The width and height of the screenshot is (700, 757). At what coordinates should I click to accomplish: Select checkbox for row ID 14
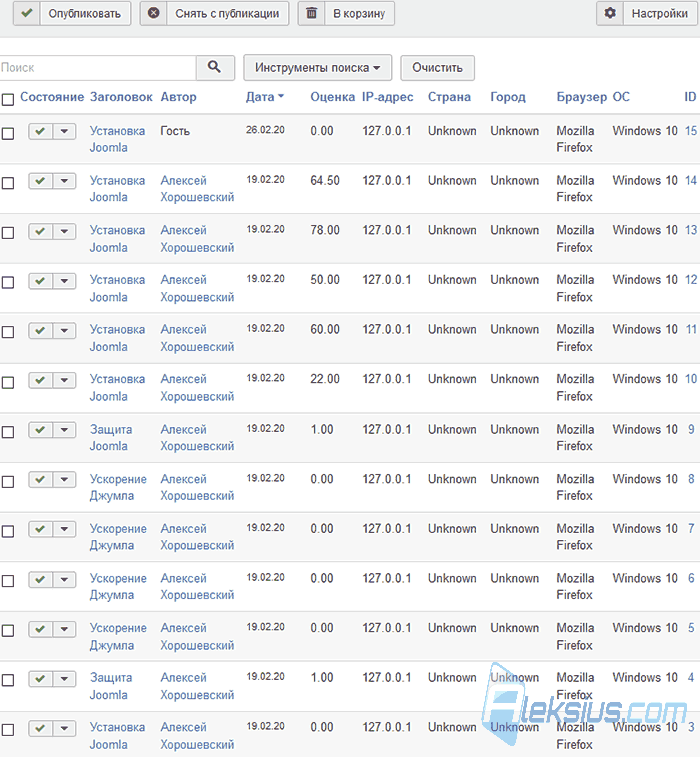point(8,183)
